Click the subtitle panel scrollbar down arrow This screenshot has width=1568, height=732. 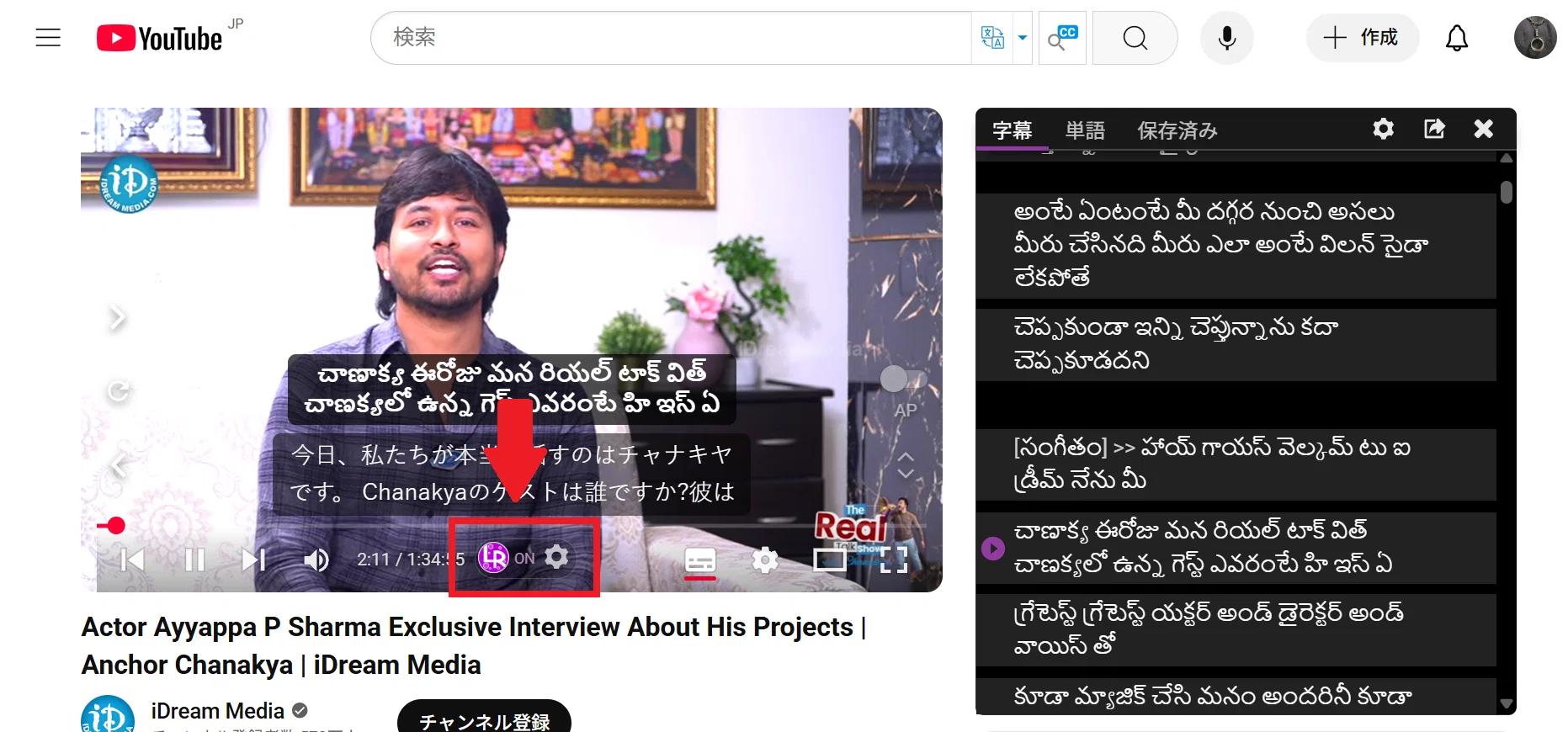pyautogui.click(x=1507, y=704)
